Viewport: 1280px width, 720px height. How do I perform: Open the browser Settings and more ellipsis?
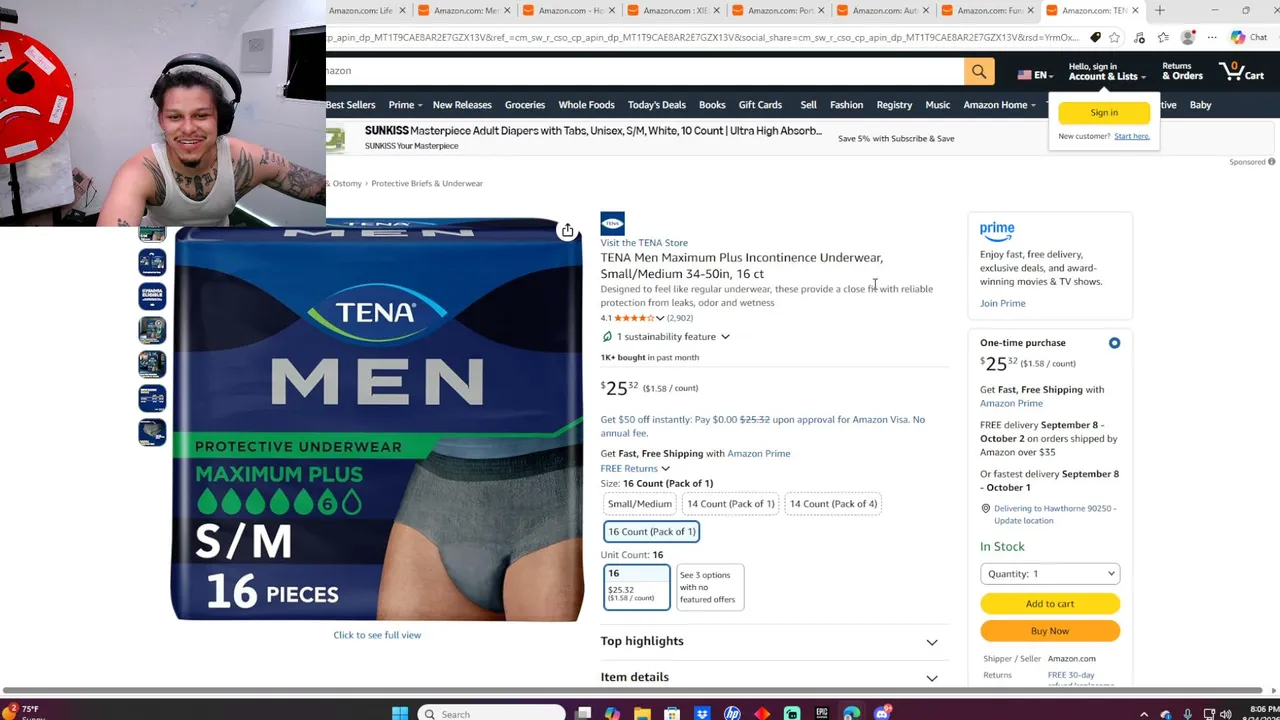pos(1212,38)
